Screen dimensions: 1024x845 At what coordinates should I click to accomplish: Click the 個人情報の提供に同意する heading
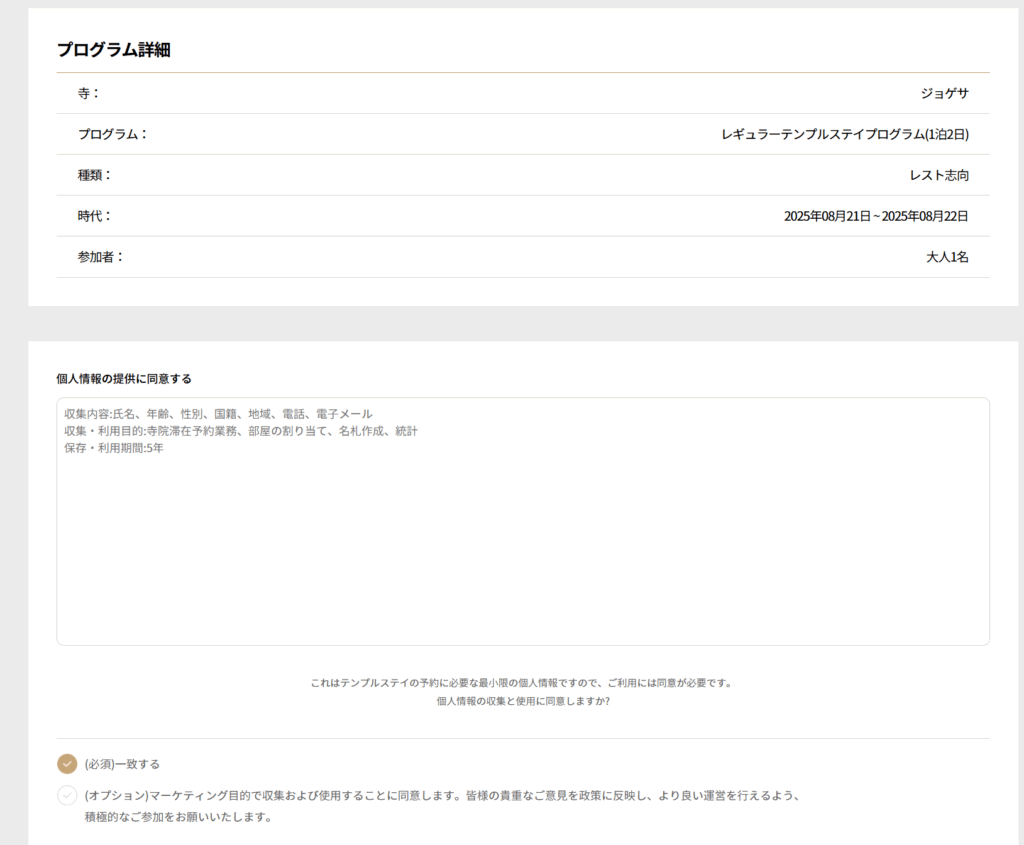pos(124,379)
